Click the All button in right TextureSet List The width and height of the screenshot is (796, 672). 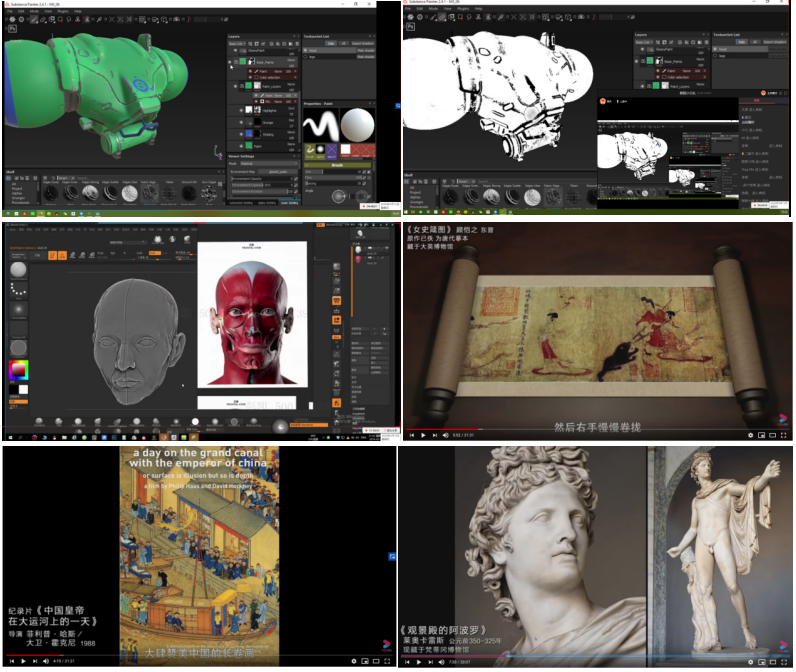754,42
